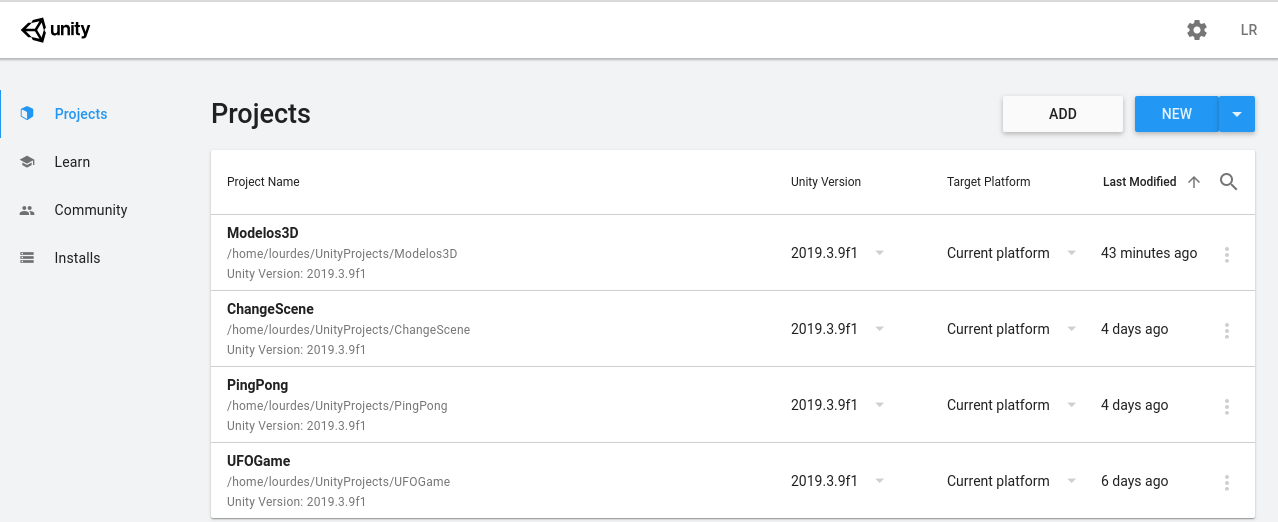Toggle sort direction arrow beside Last Modified

(1193, 182)
